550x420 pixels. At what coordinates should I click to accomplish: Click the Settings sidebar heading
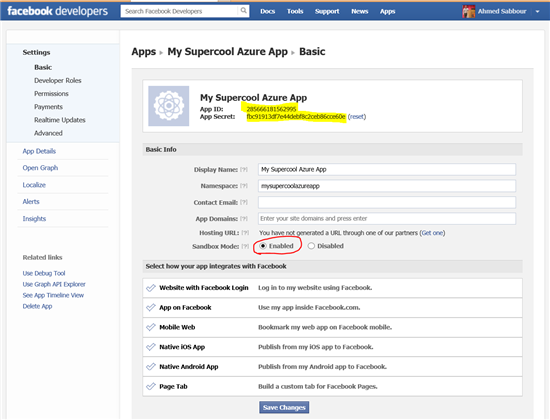[x=36, y=53]
